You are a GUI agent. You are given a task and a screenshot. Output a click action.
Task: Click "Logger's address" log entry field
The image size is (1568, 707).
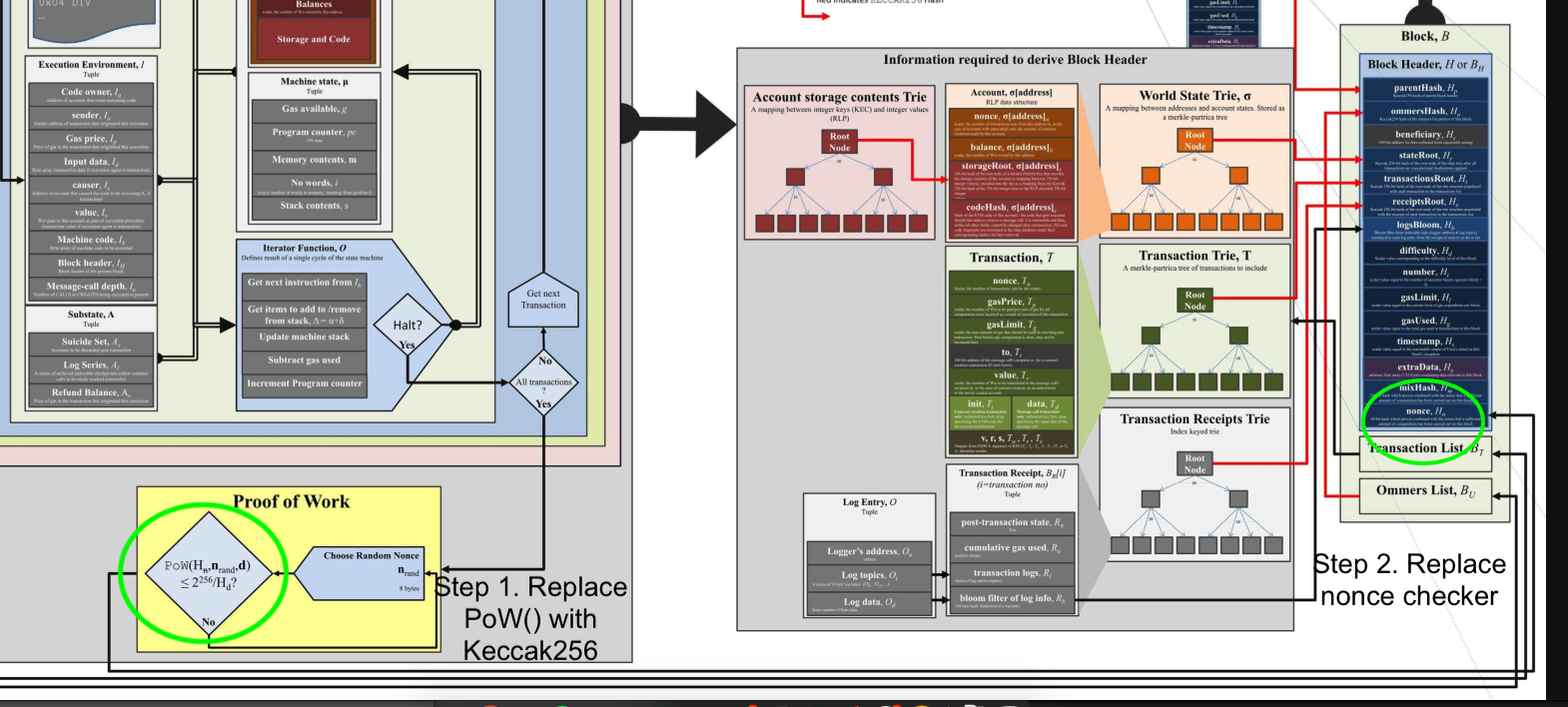click(x=869, y=553)
